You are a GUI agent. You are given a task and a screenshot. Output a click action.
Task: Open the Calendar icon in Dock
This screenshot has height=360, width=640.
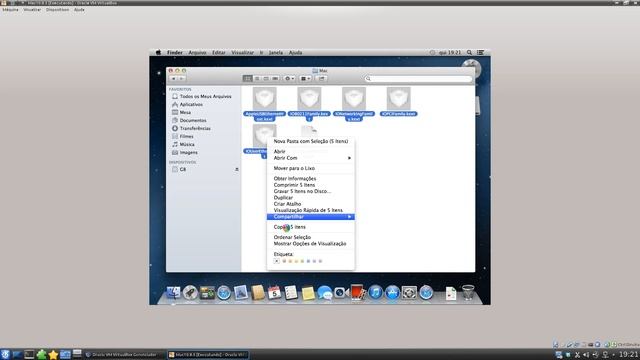pos(274,293)
